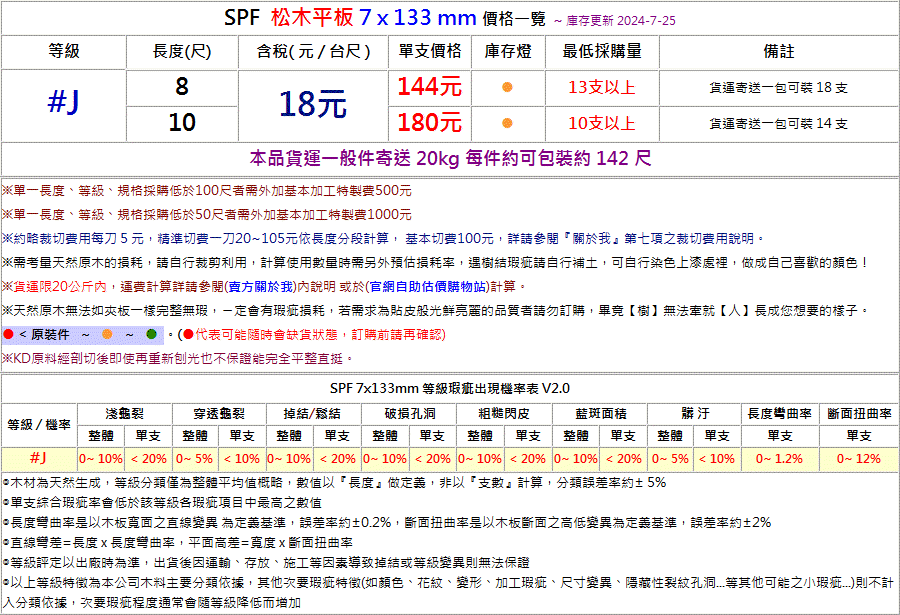
Task: Click the 0~ 5% value under 髒汙
Action: coord(670,458)
